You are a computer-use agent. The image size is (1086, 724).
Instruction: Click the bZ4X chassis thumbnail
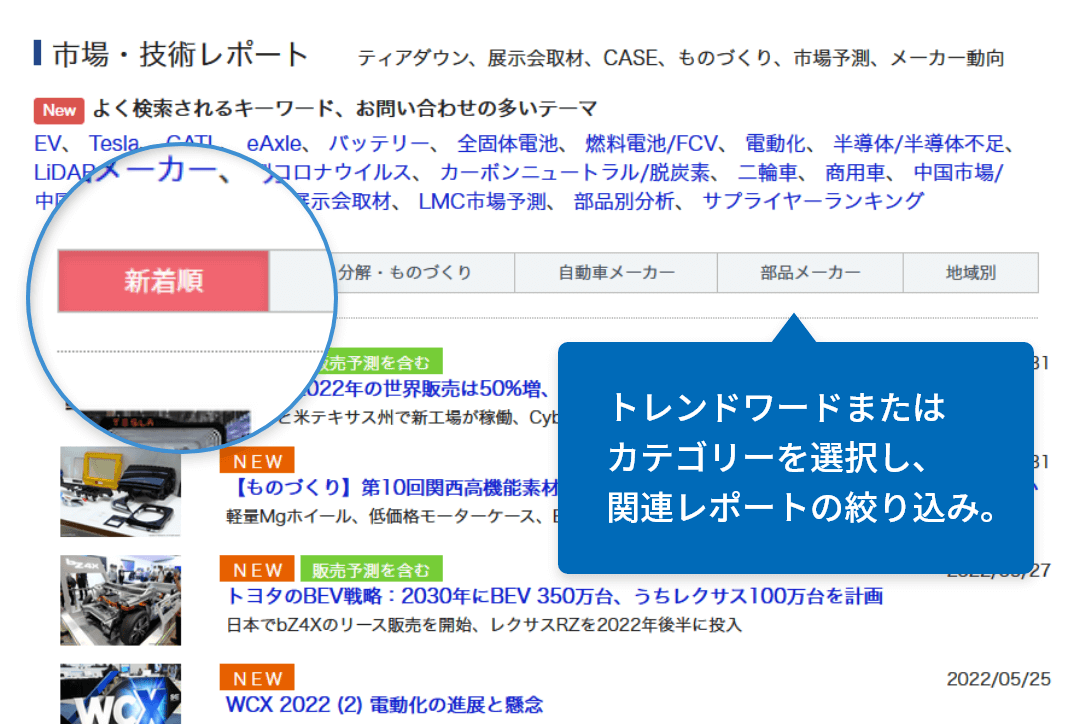pyautogui.click(x=120, y=601)
